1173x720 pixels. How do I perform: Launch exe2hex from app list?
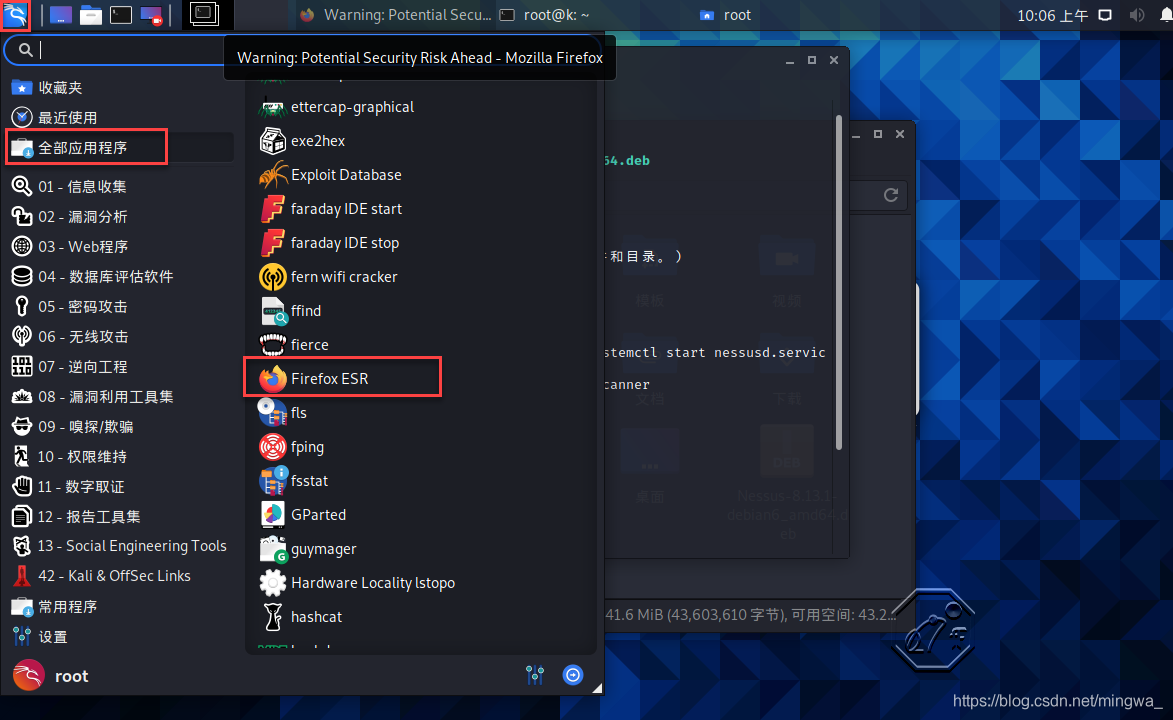pyautogui.click(x=420, y=141)
